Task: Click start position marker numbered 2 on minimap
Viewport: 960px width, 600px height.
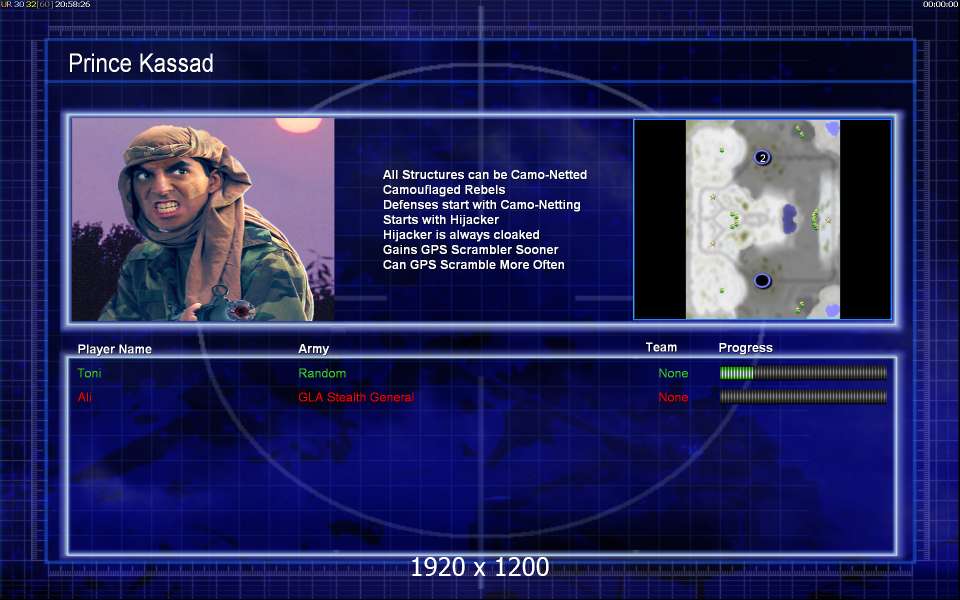Action: 762,157
